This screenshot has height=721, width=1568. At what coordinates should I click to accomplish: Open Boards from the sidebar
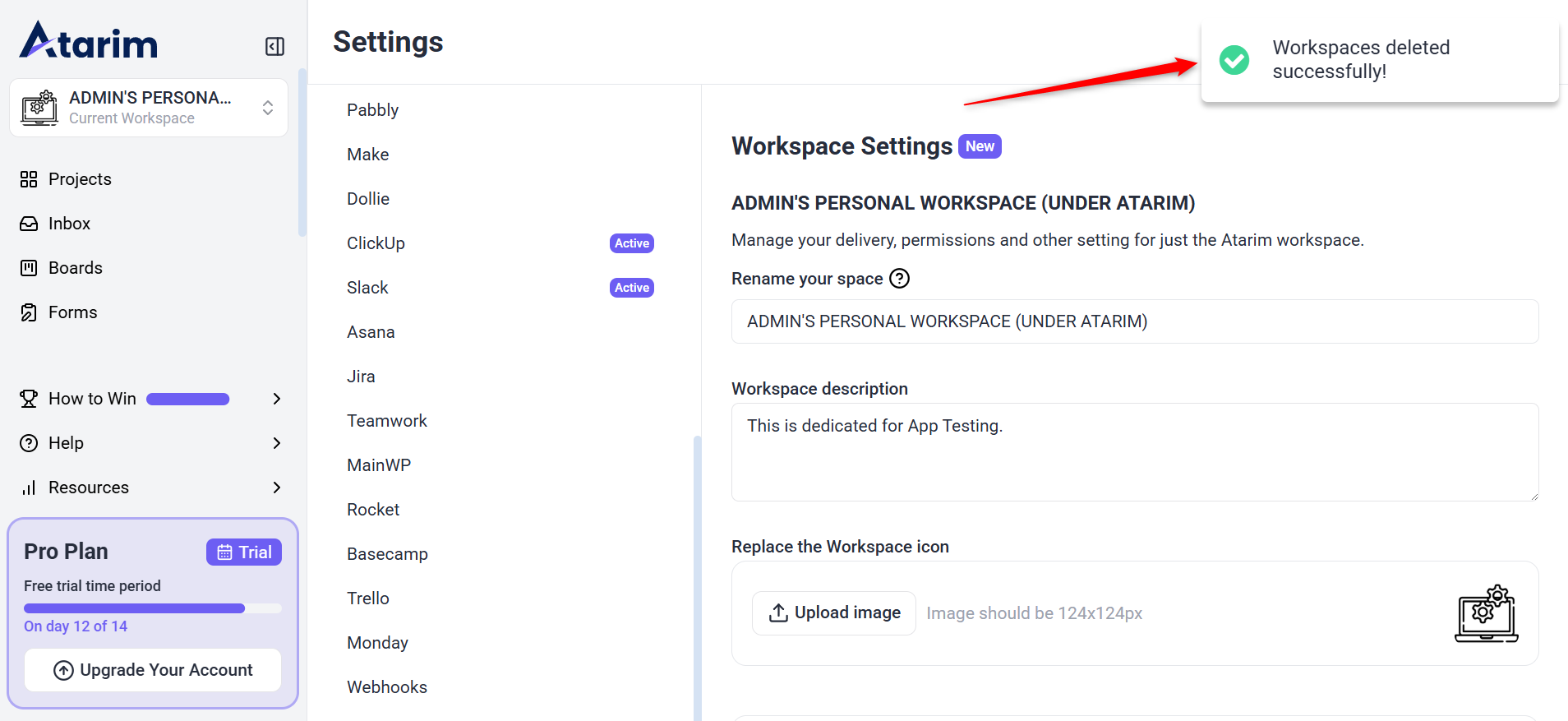point(75,268)
